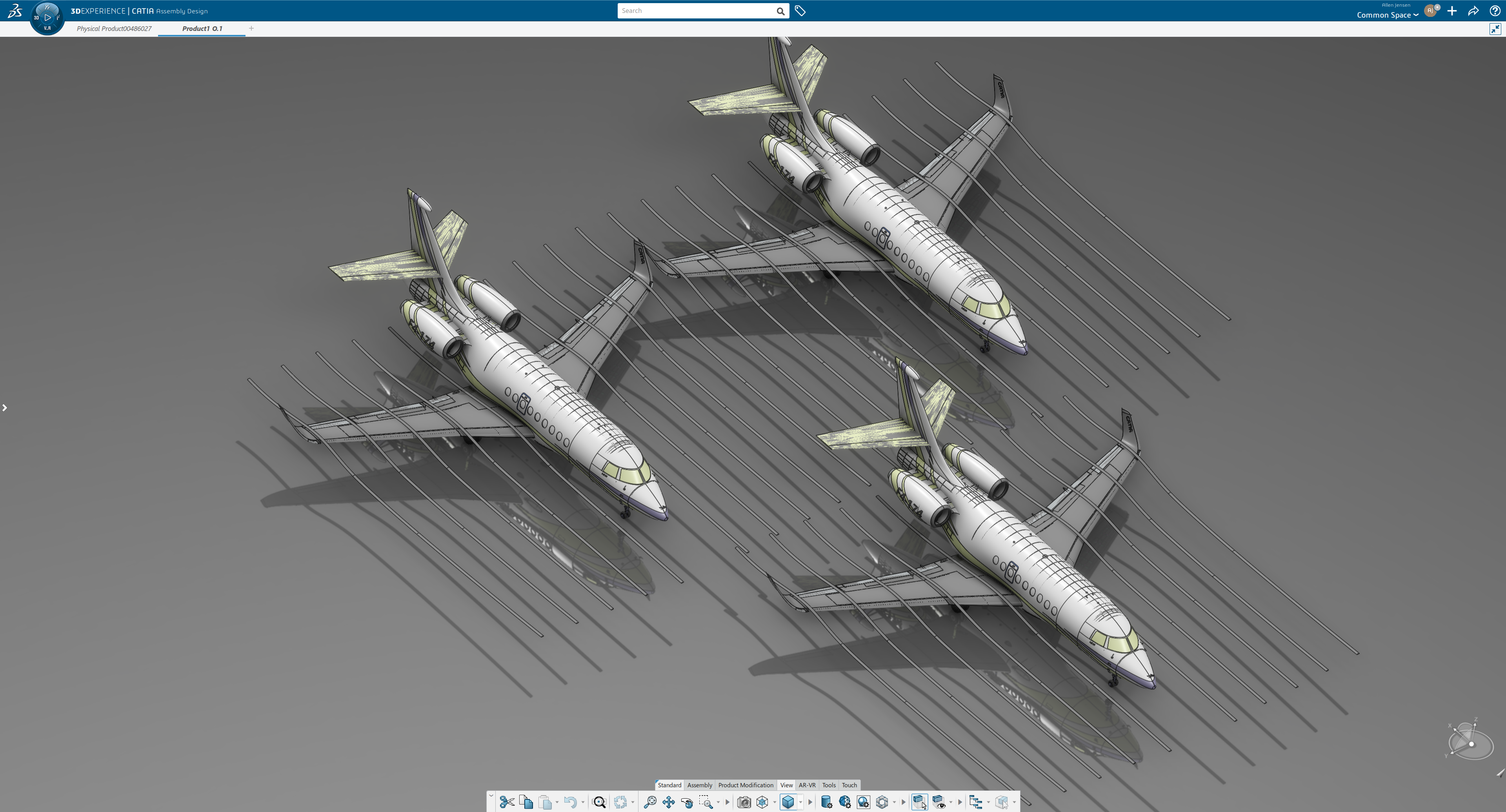Screen dimensions: 1506x812
Task: Click the Copy icon in the toolbar
Action: point(526,802)
